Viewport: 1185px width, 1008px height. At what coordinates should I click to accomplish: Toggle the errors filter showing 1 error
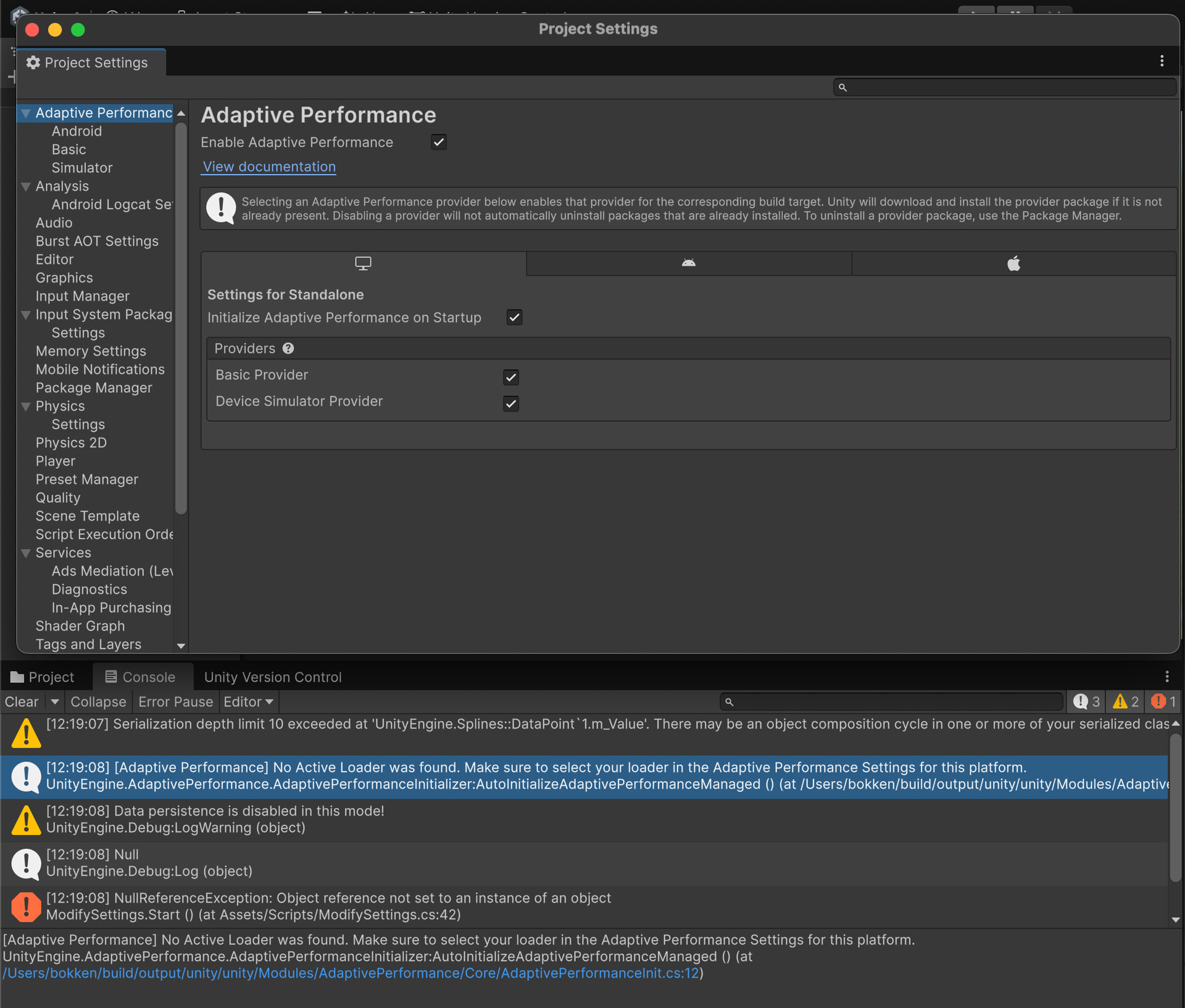pos(1163,701)
